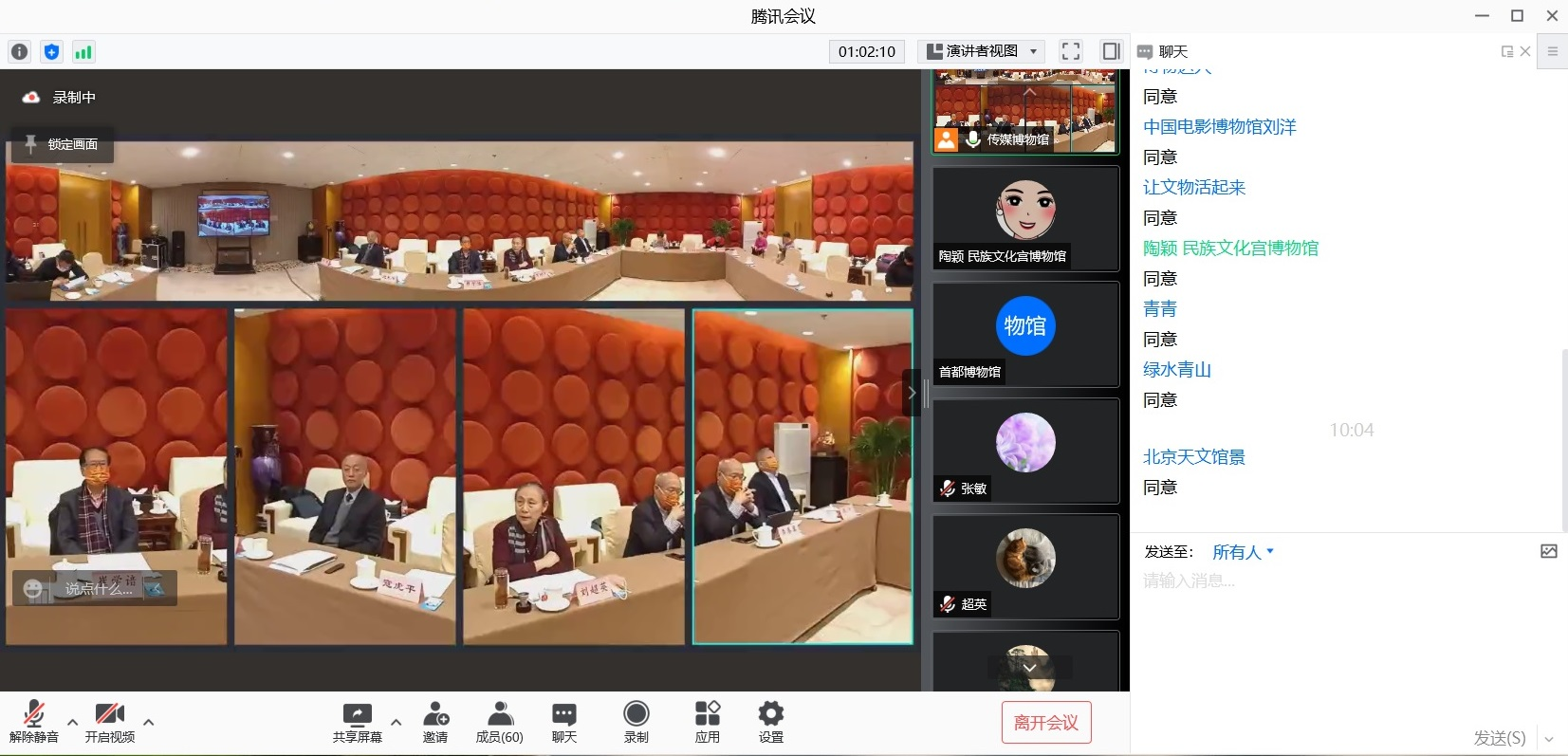Toggle the side panel layout button
This screenshot has width=1568, height=756.
[1111, 51]
